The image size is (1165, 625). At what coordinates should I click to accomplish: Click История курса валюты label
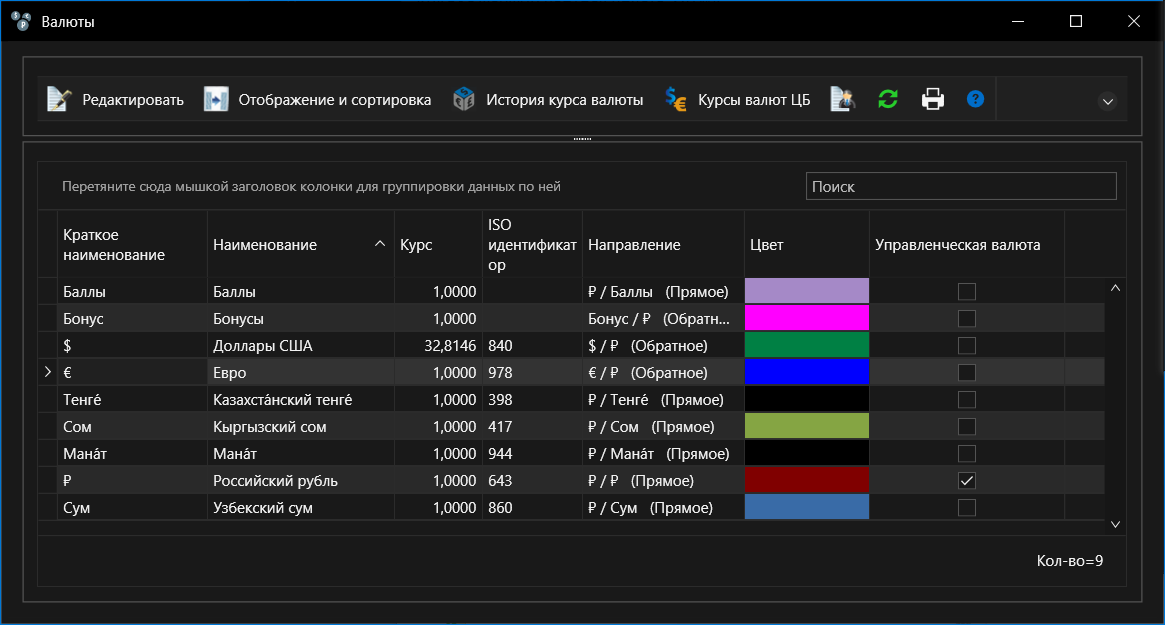(565, 100)
